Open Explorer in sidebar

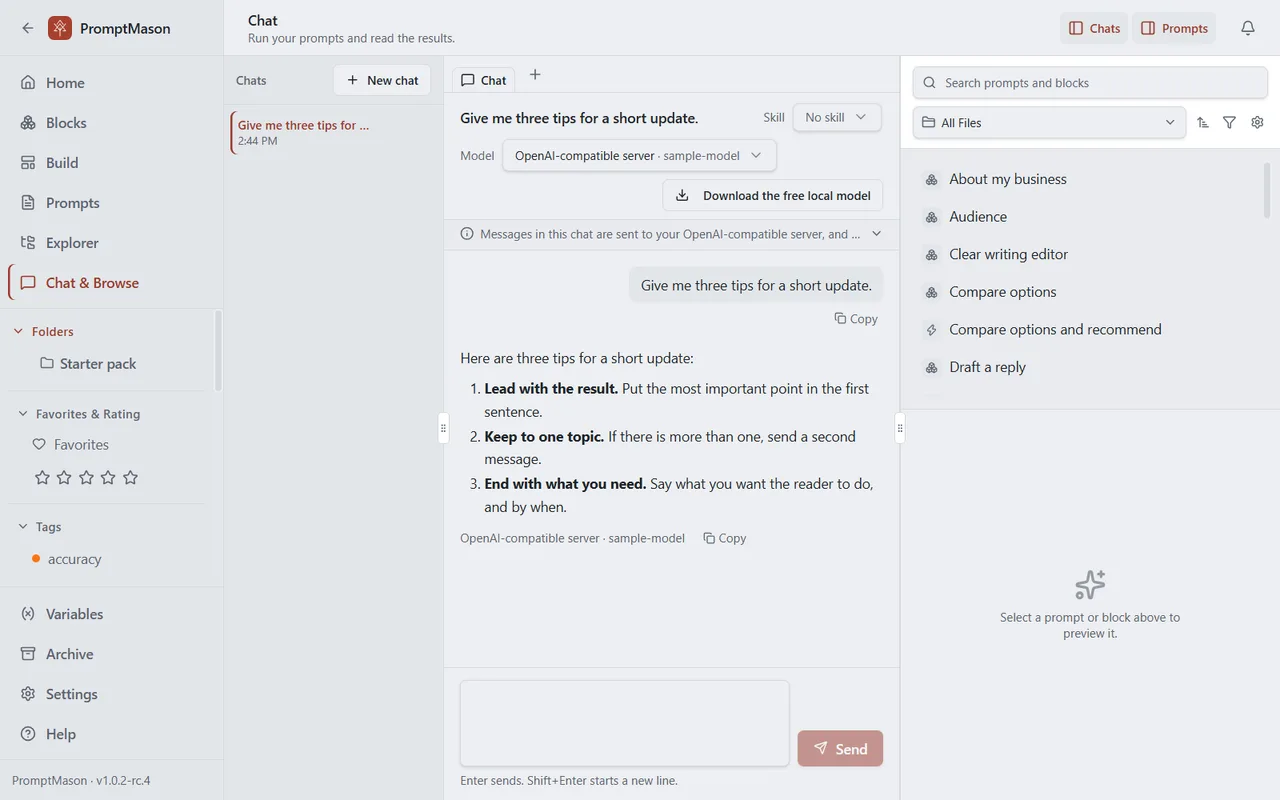pos(111,243)
